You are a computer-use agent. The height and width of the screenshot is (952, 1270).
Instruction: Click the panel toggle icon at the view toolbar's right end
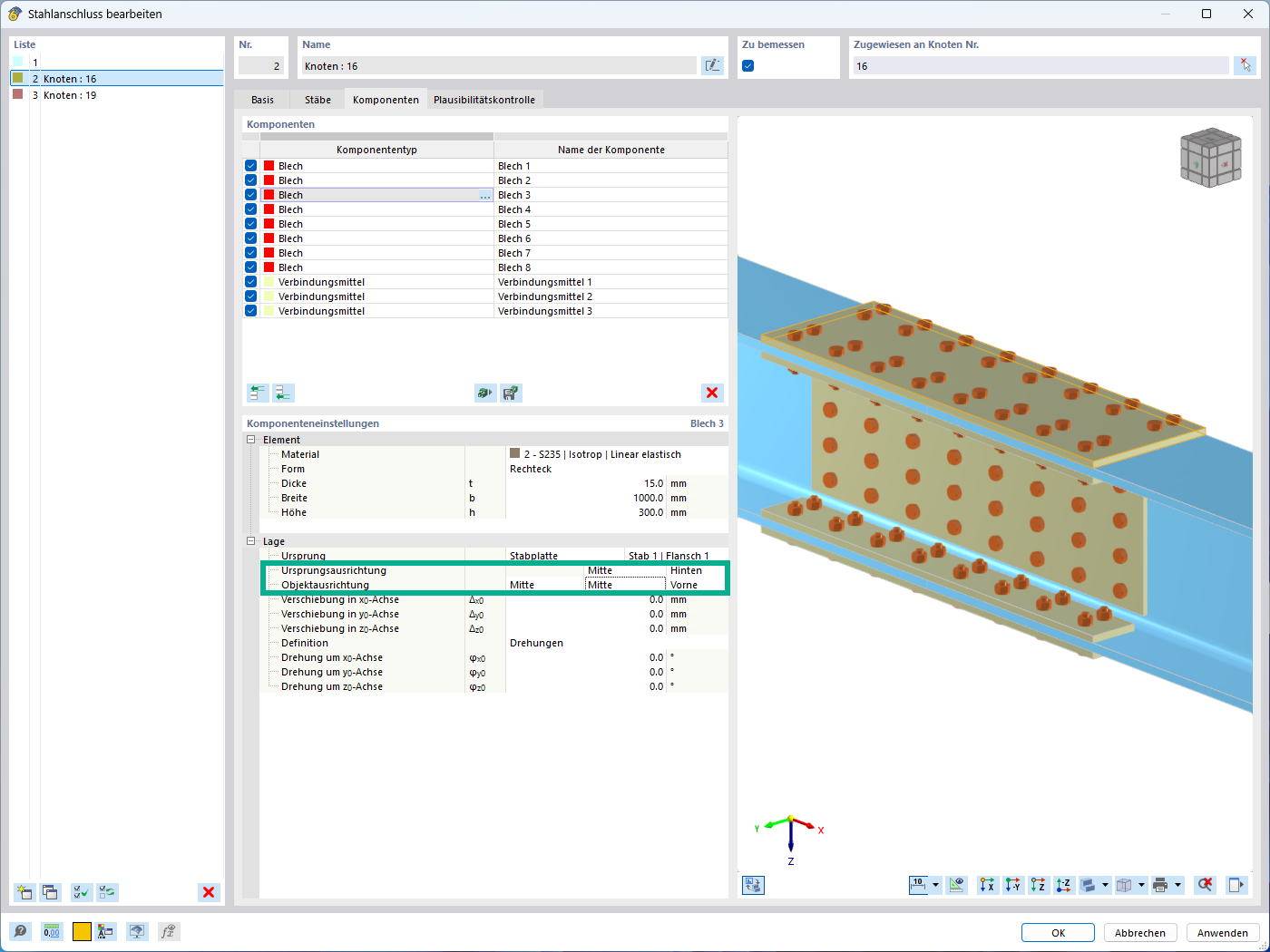click(x=1236, y=885)
